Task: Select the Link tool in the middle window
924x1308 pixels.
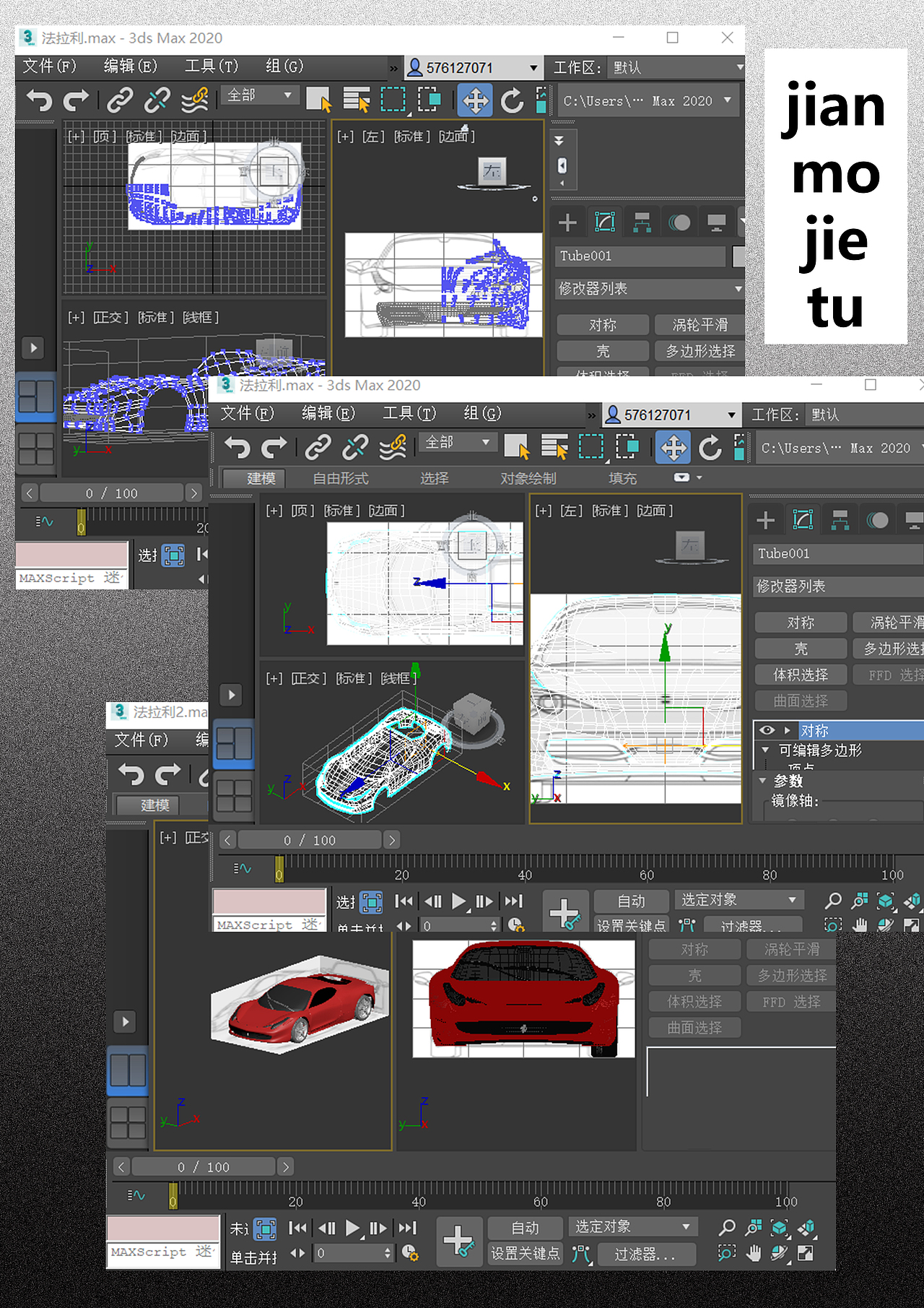Action: click(318, 448)
